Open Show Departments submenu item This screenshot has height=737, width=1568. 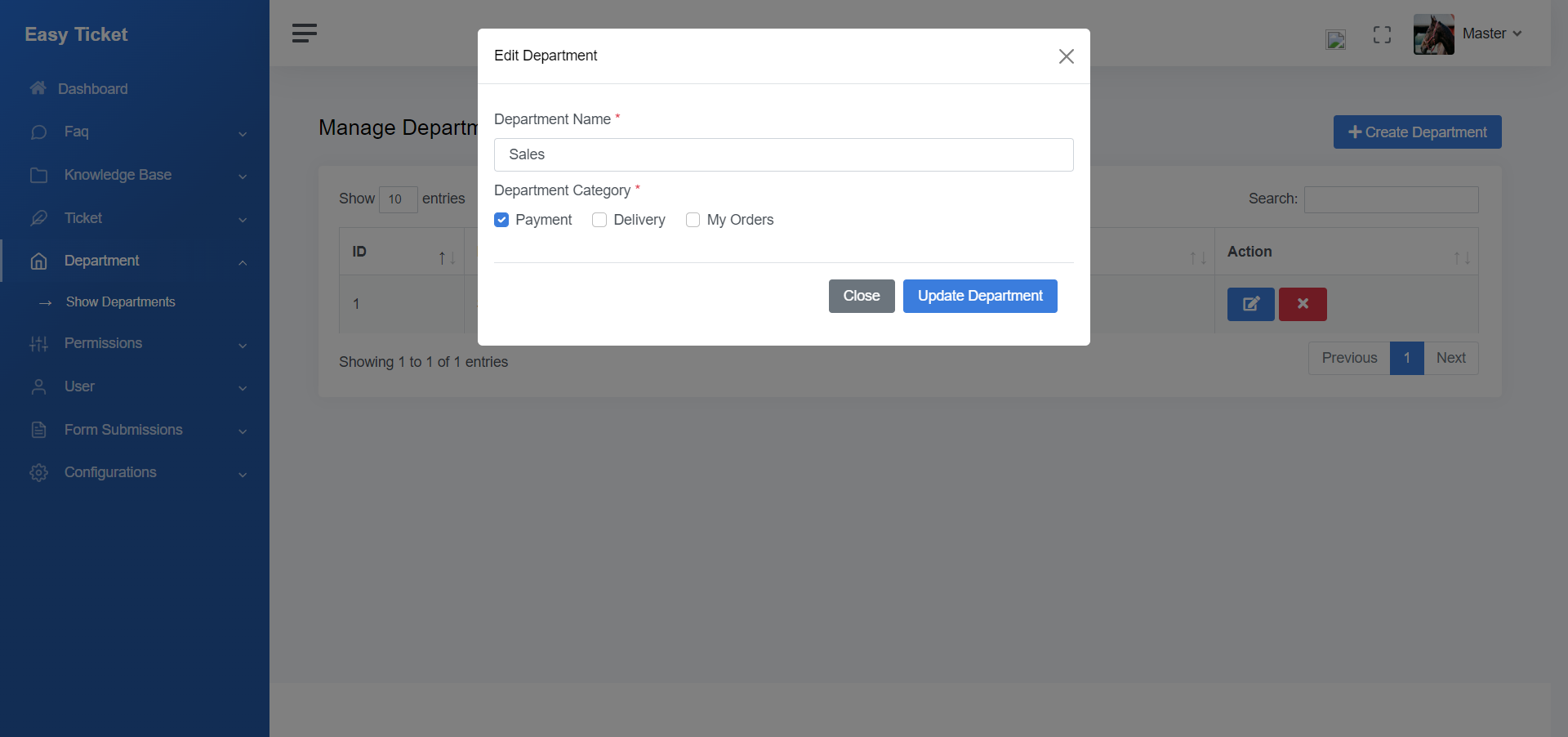tap(120, 302)
